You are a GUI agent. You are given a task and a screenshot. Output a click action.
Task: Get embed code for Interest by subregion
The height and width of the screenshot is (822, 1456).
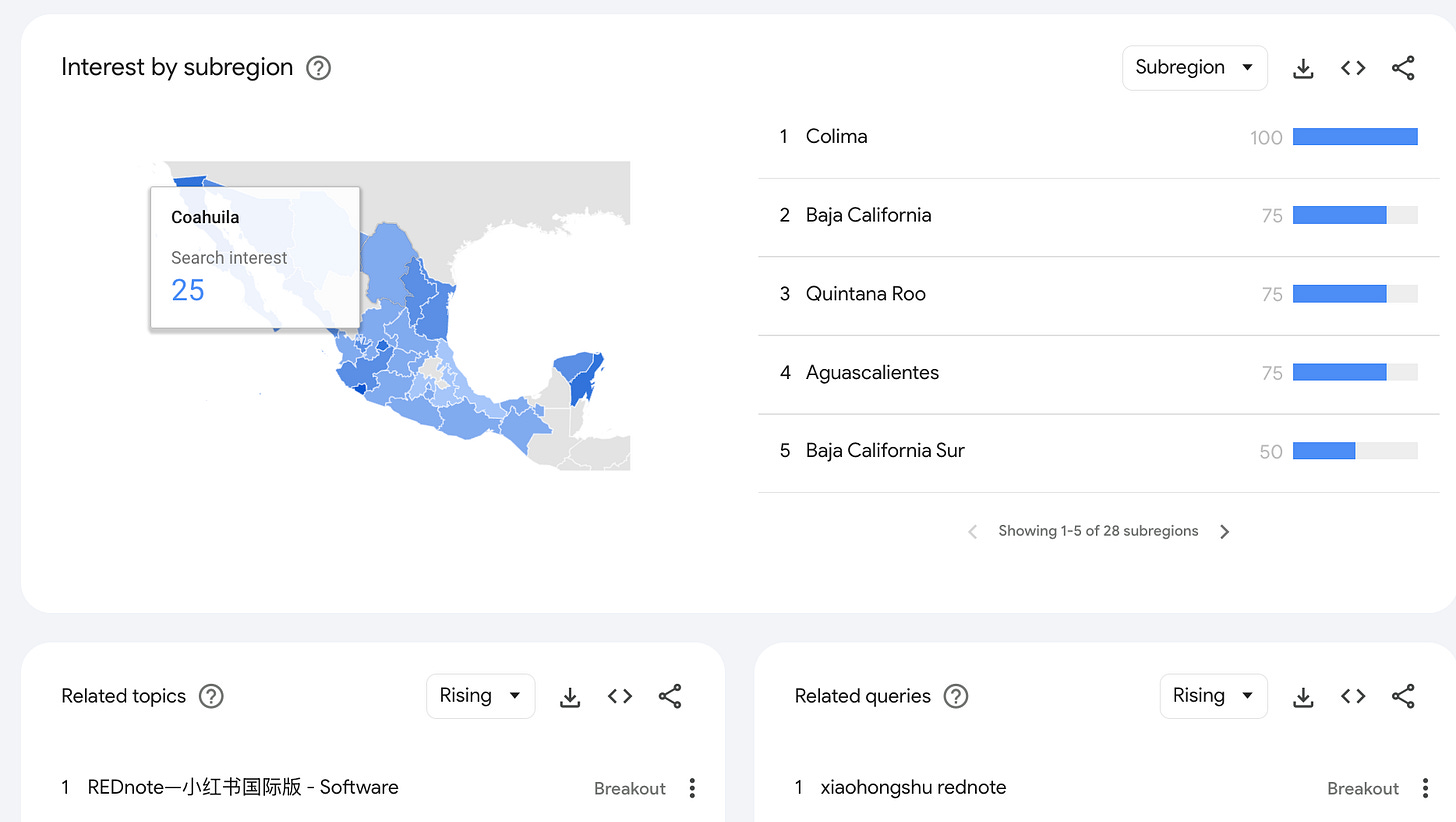point(1353,68)
